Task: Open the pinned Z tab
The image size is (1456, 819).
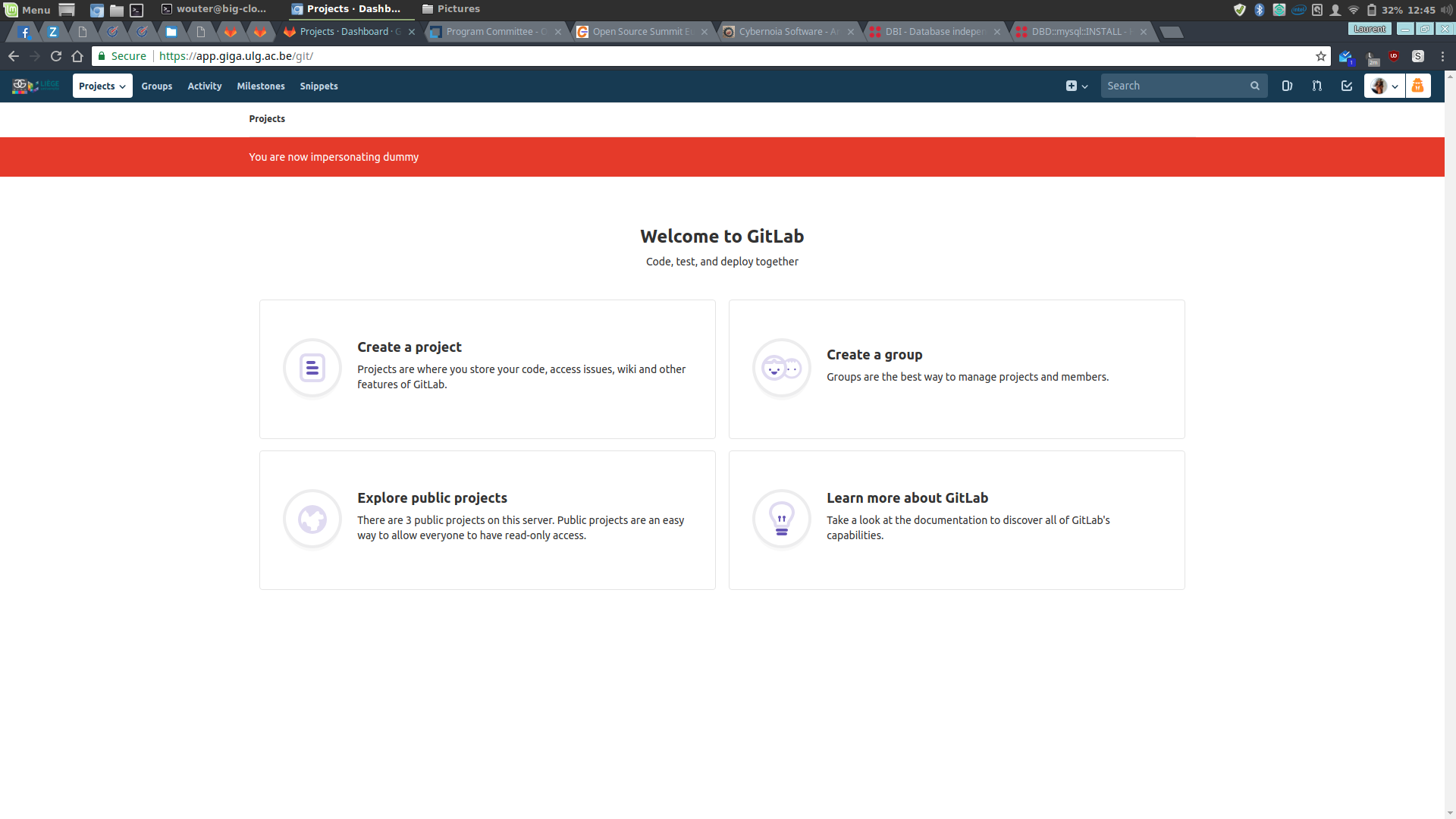Action: (x=53, y=32)
